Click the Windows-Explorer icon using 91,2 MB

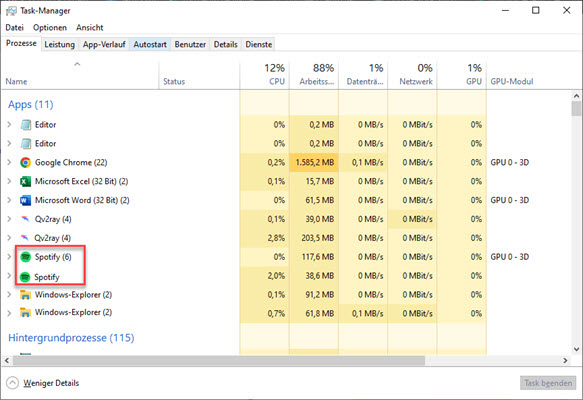point(25,295)
